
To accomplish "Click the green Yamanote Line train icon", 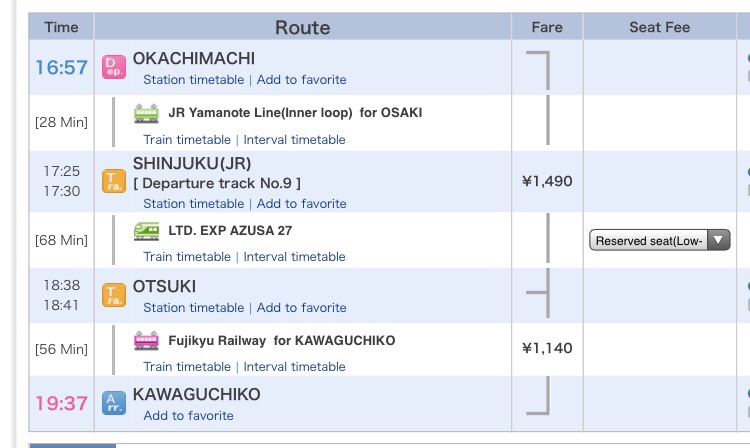I will click(146, 113).
